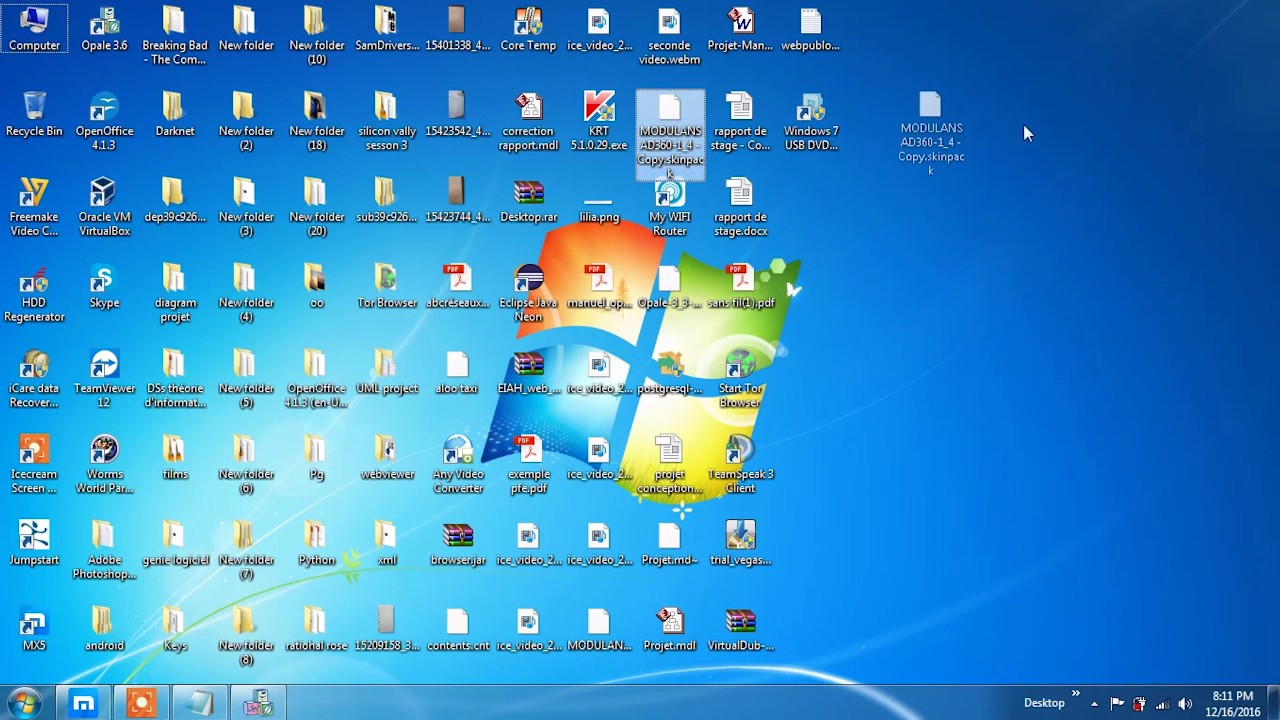Open the Windows Start menu
Viewport: 1280px width, 720px height.
tap(24, 703)
